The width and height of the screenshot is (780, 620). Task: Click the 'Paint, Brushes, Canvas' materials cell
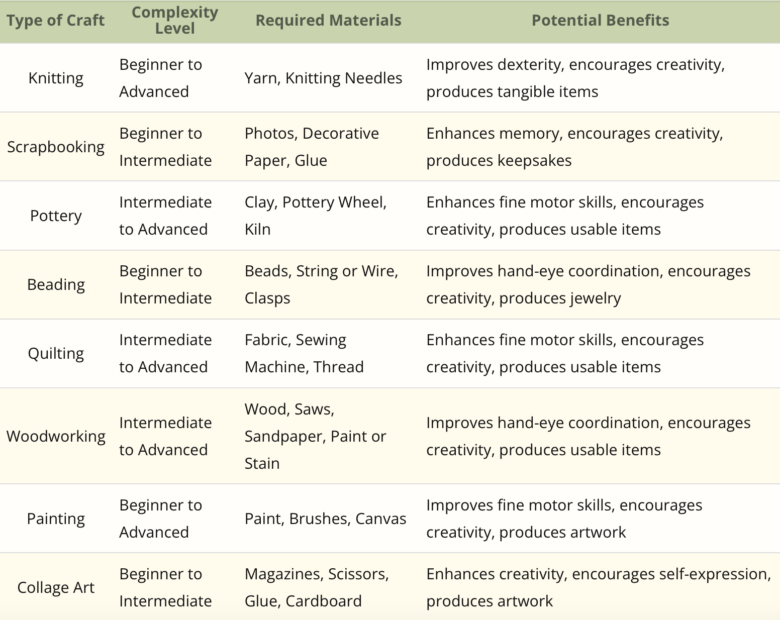coord(325,519)
